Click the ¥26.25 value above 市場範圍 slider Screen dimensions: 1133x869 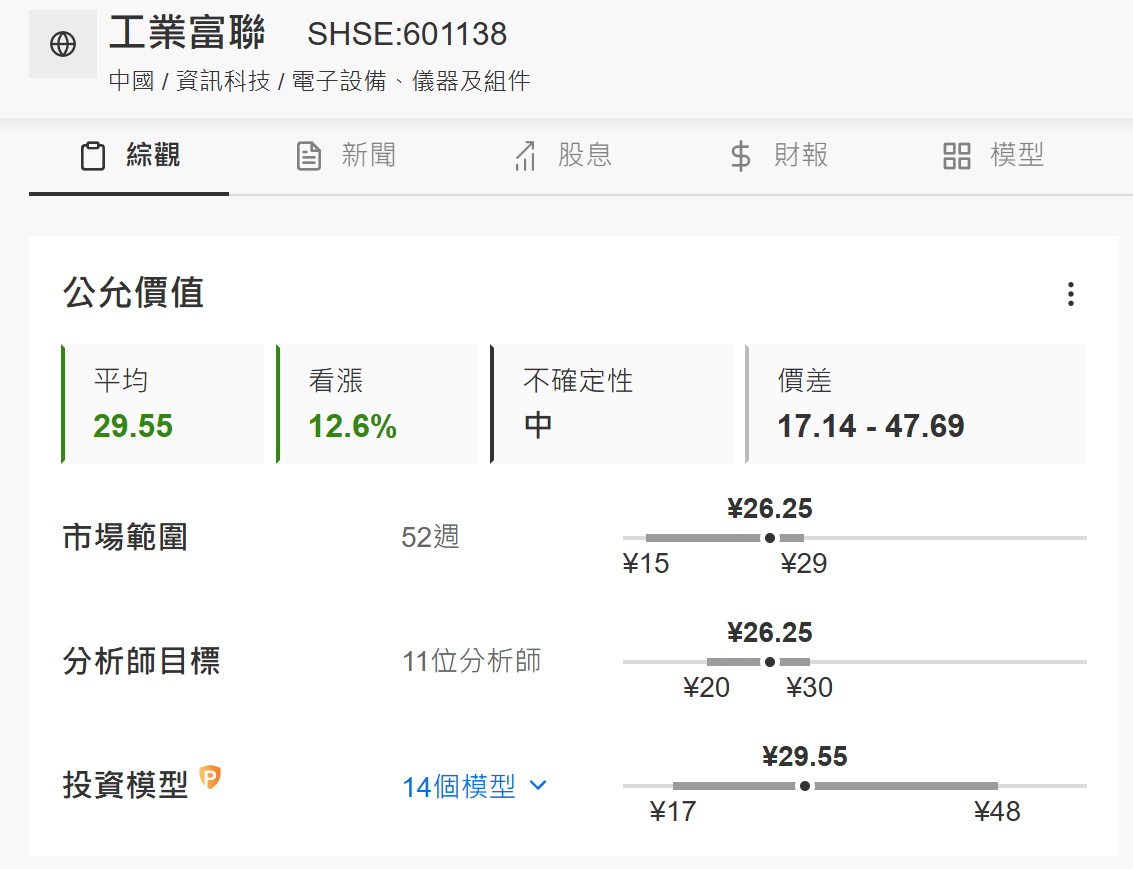[x=770, y=509]
